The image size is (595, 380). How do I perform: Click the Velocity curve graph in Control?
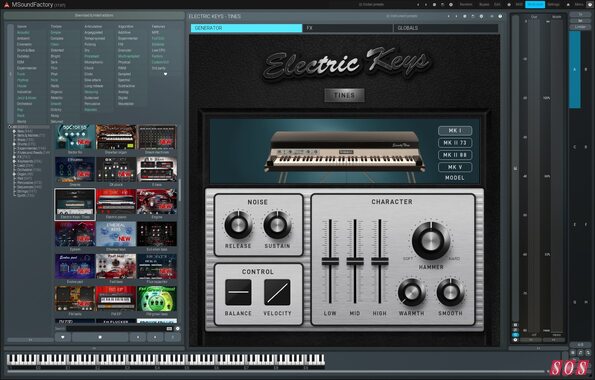pos(277,292)
